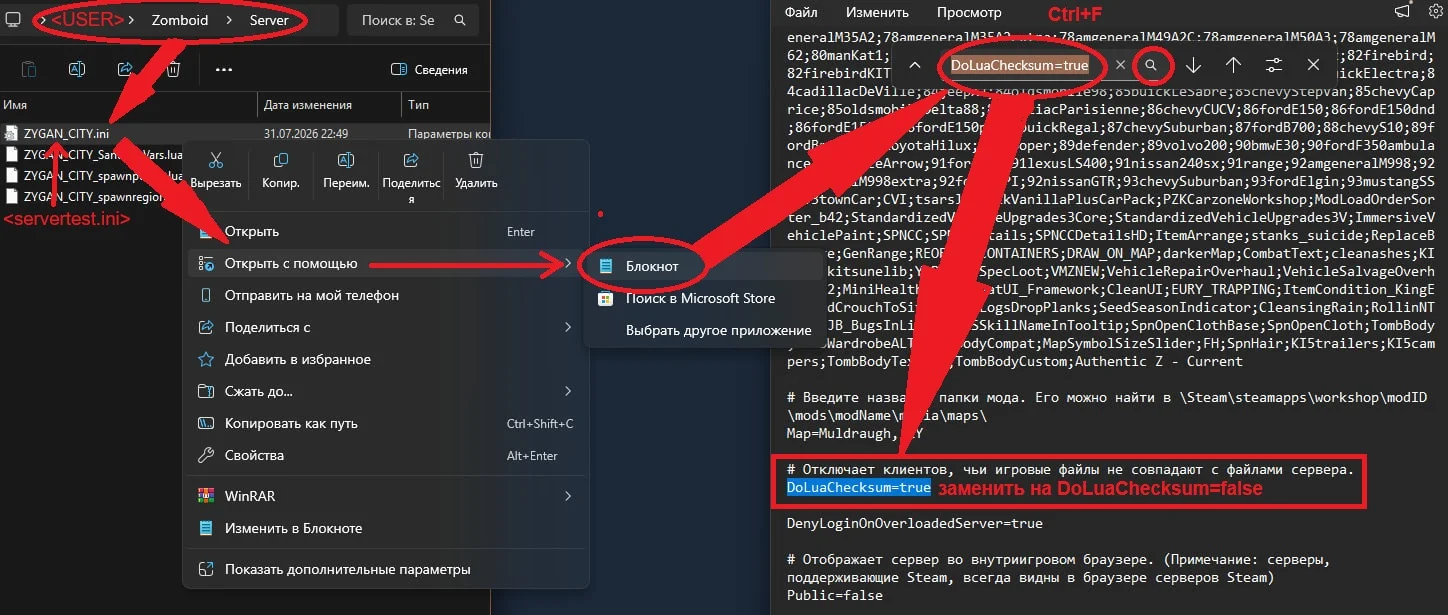Click Server in the breadcrumb path
Image resolution: width=1448 pixels, height=615 pixels.
pyautogui.click(x=268, y=20)
